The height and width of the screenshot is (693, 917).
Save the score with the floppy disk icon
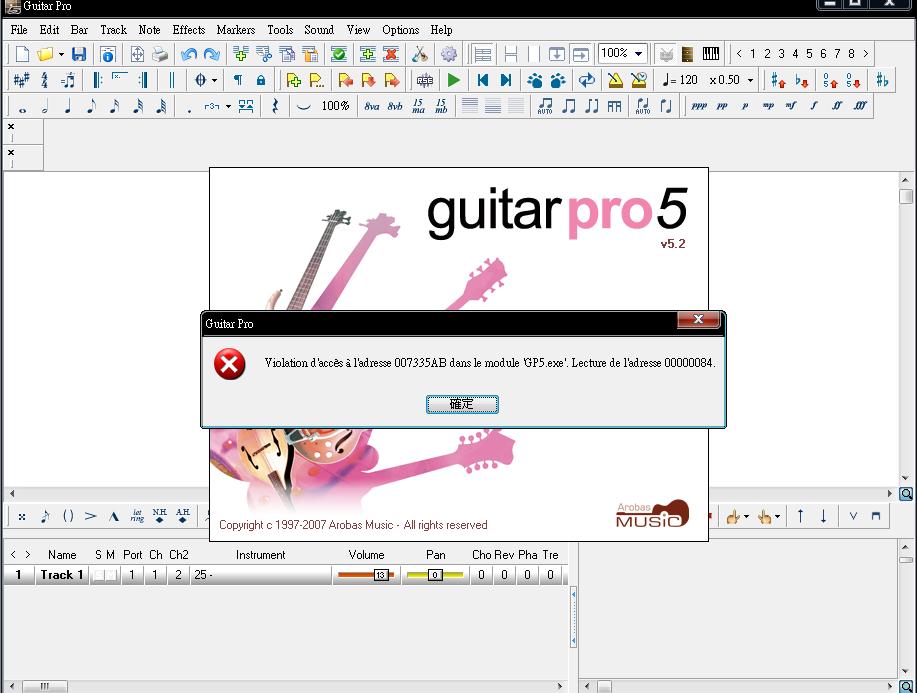[79, 54]
